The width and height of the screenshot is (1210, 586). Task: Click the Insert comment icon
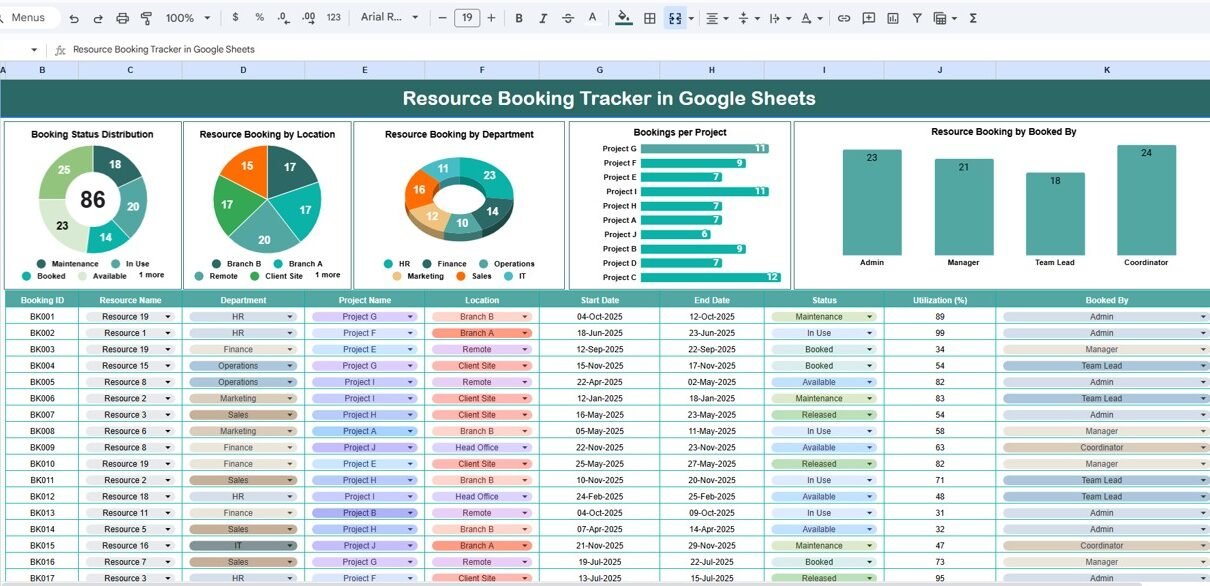tap(868, 18)
